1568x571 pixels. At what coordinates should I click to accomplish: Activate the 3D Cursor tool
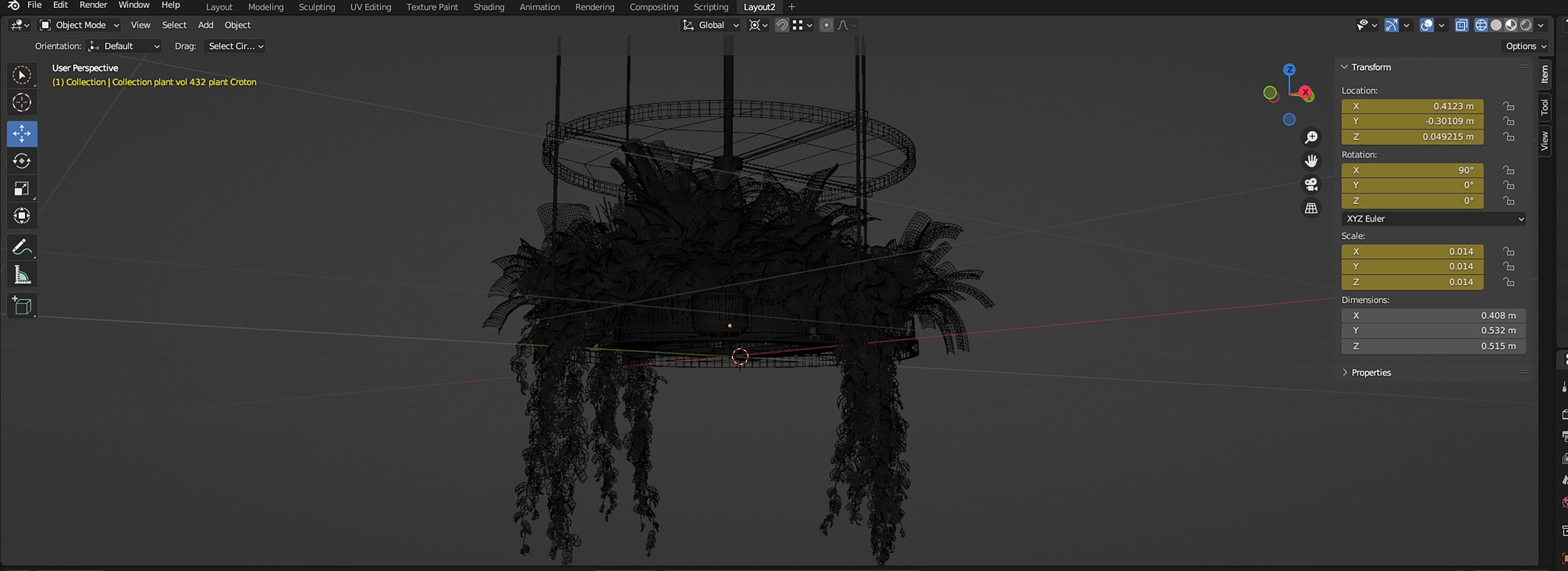(22, 102)
